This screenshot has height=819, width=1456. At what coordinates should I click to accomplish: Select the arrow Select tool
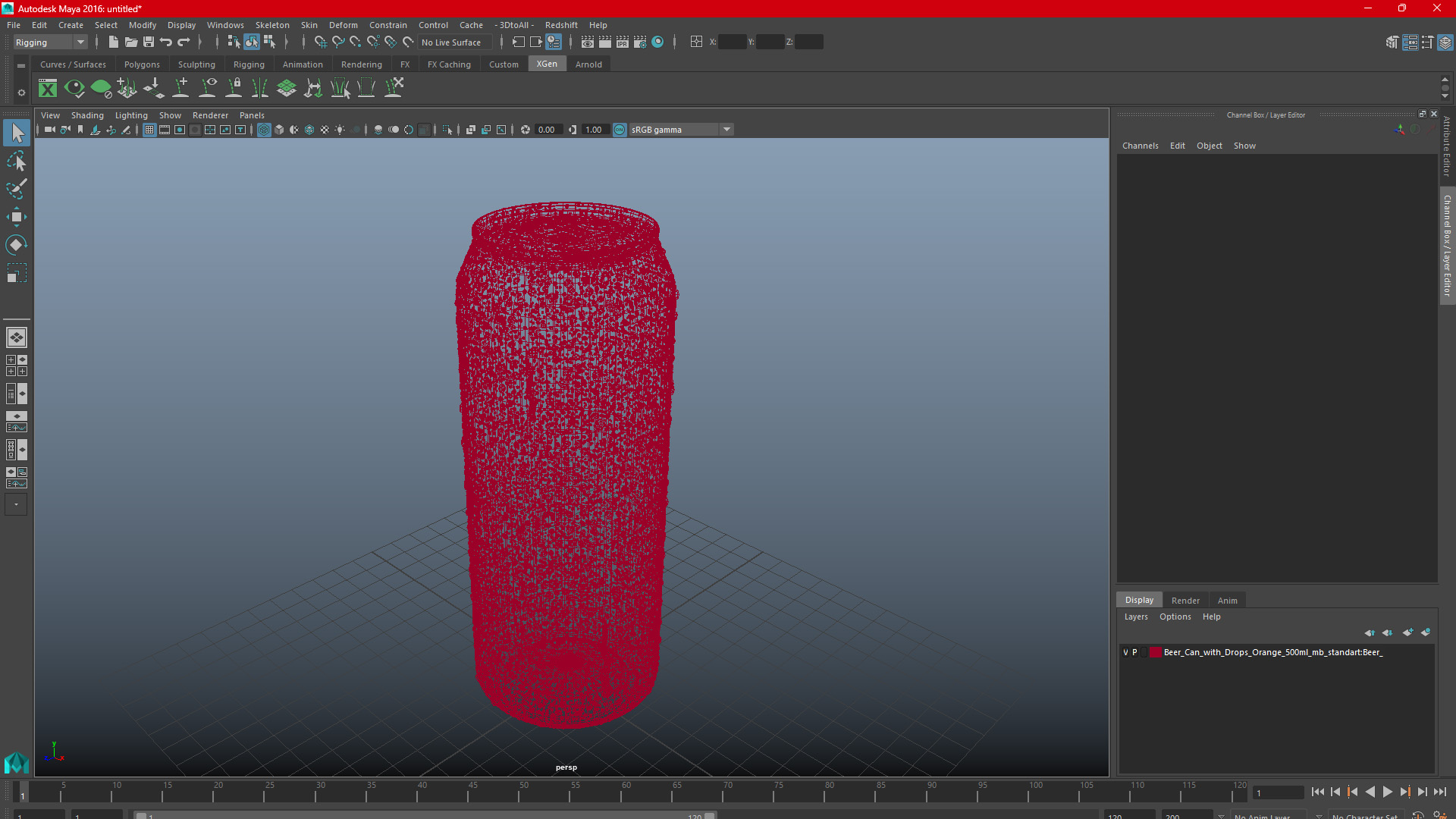click(x=17, y=133)
